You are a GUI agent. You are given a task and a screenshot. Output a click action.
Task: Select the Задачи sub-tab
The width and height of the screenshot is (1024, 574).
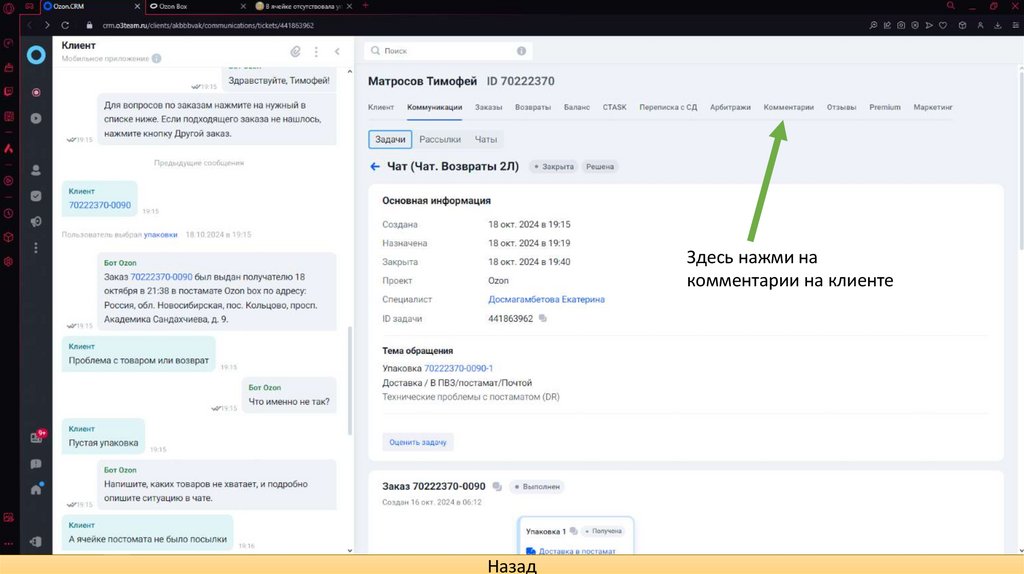(390, 139)
